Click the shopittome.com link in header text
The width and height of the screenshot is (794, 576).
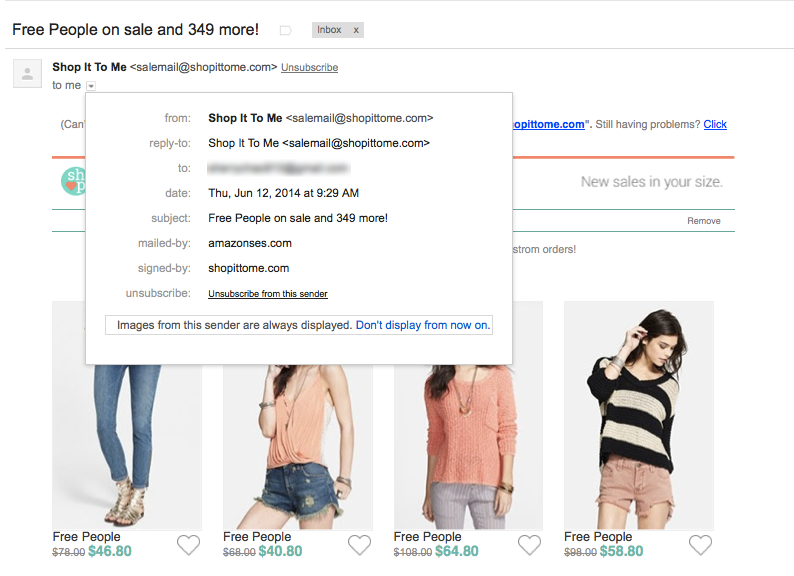coord(548,124)
